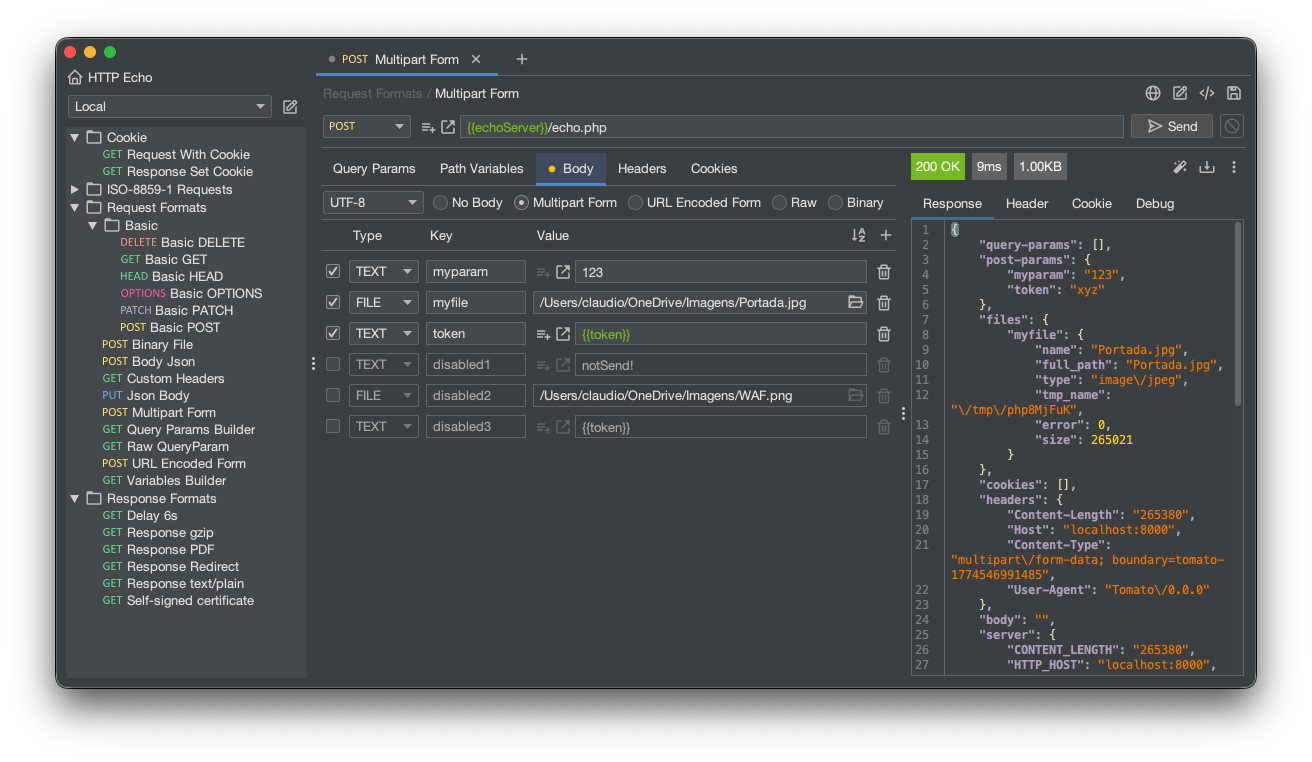Browse file for the myfile row
The height and width of the screenshot is (762, 1312).
coord(855,302)
